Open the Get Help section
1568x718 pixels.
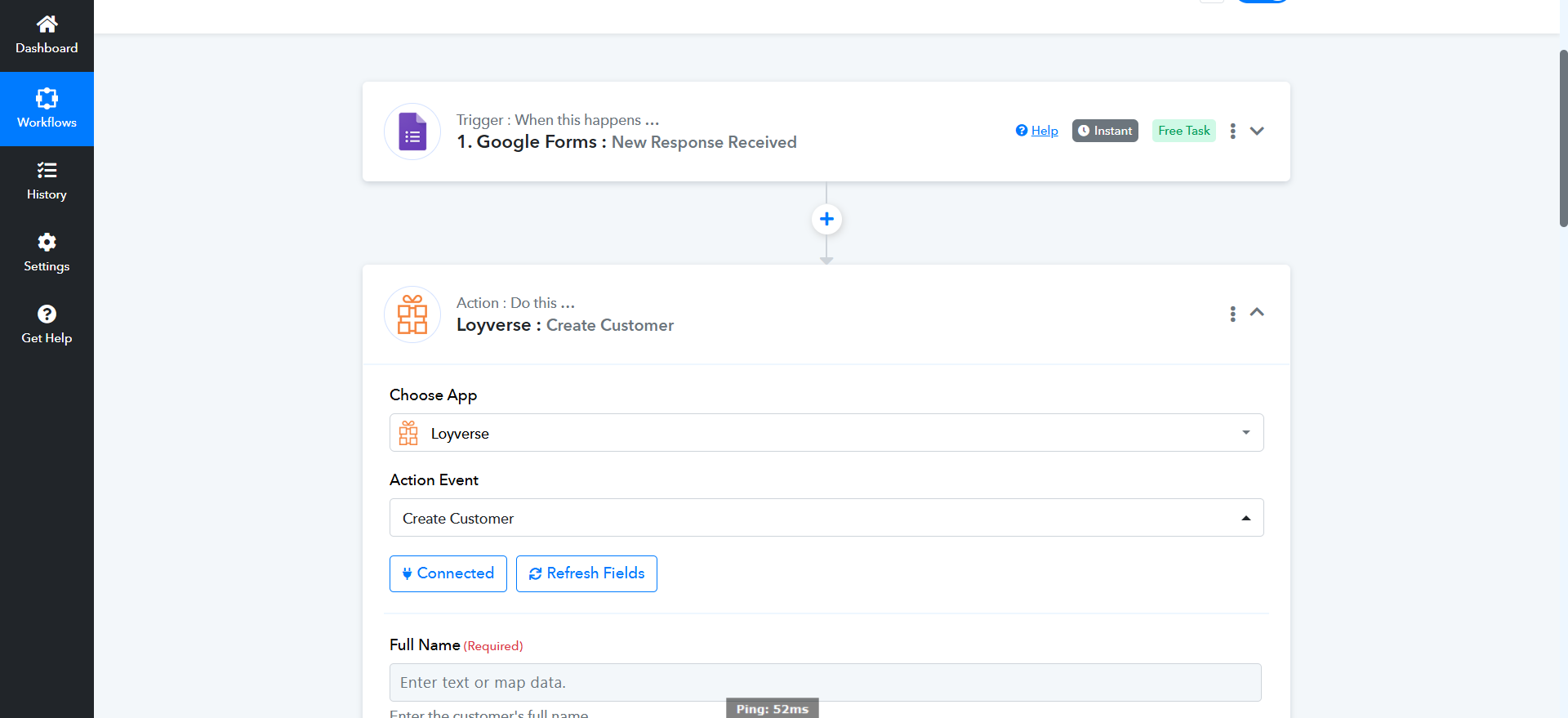[x=47, y=325]
